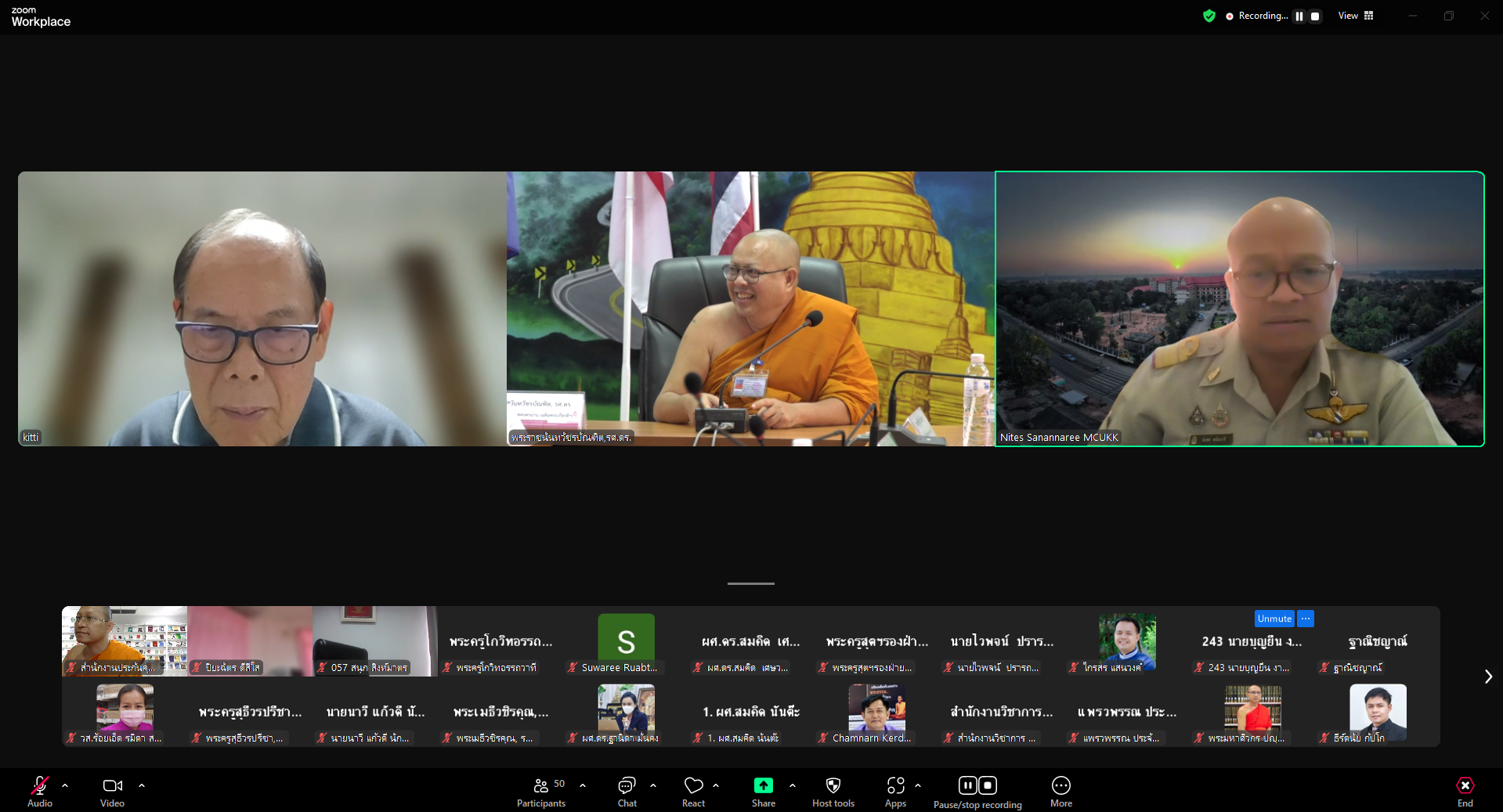Open the Apps menu icon
1503x812 pixels.
(x=895, y=785)
